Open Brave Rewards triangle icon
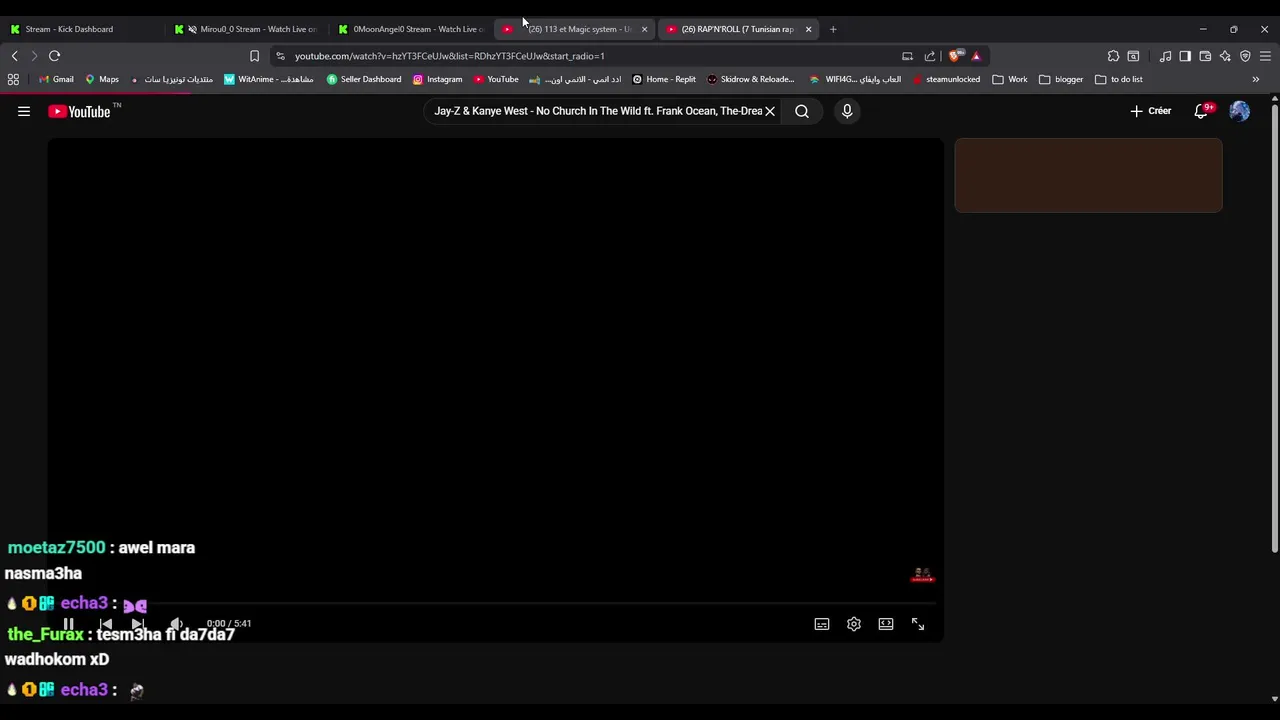This screenshot has height=720, width=1280. coord(976,56)
